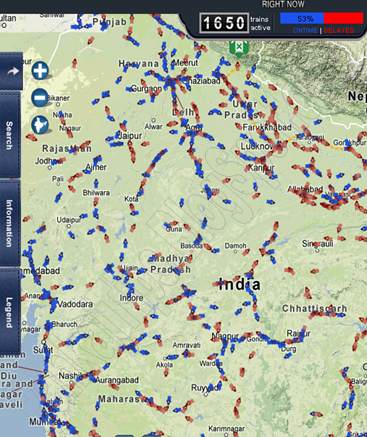Image resolution: width=367 pixels, height=437 pixels.
Task: Click the Alwar city label
Action: tap(154, 127)
